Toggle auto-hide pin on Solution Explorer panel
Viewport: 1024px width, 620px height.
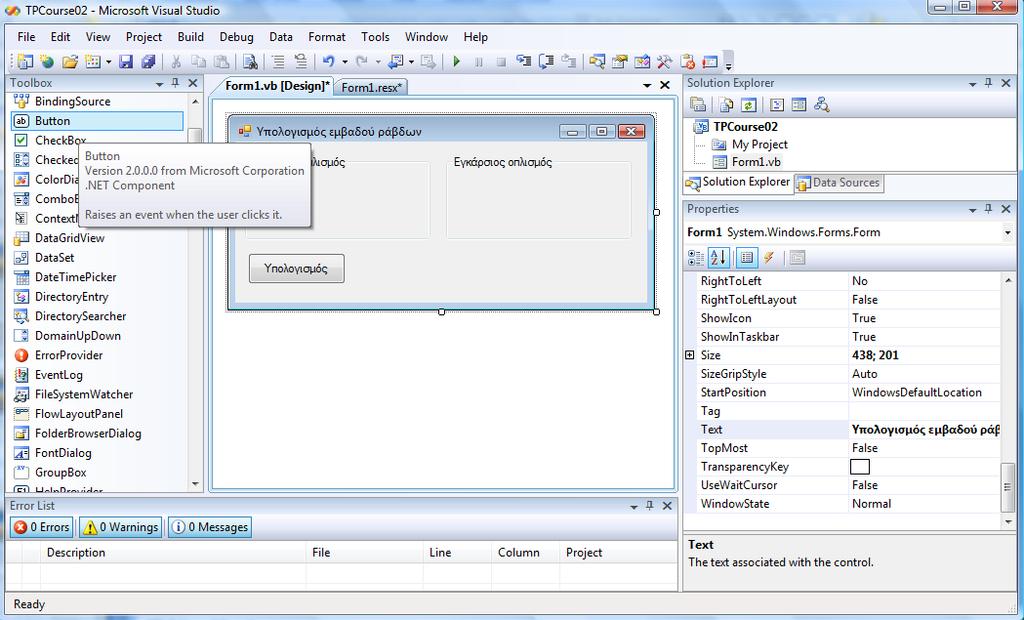click(988, 83)
